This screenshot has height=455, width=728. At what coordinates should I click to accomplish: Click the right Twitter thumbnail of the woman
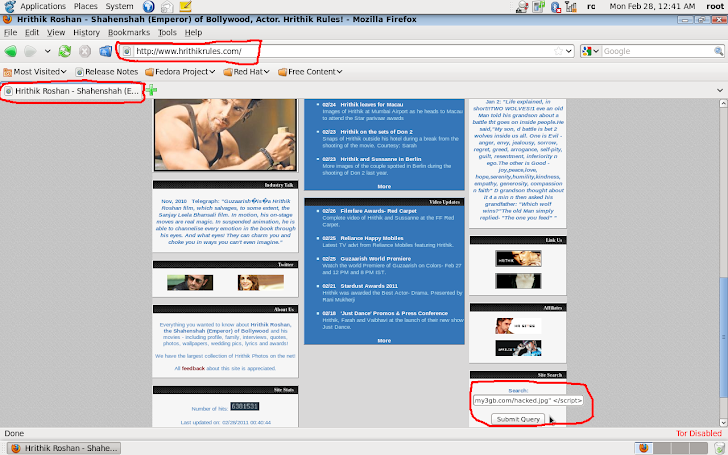coord(260,282)
